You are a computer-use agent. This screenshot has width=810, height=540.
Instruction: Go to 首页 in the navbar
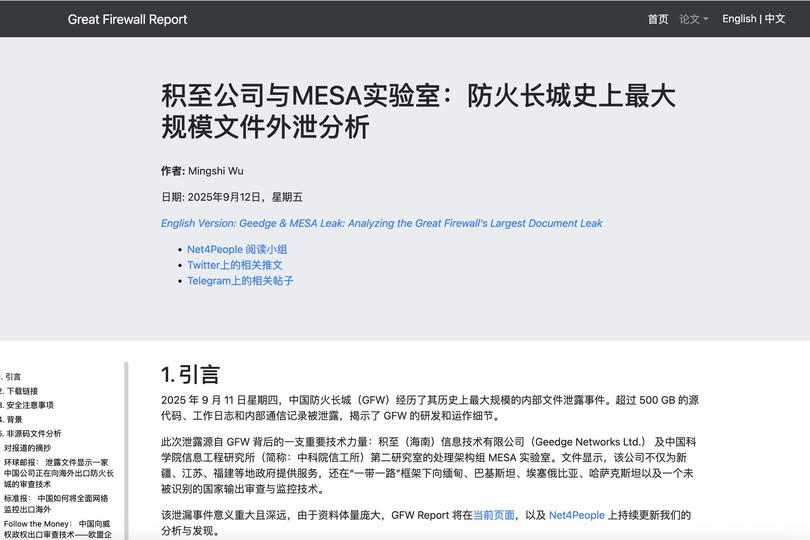[658, 19]
